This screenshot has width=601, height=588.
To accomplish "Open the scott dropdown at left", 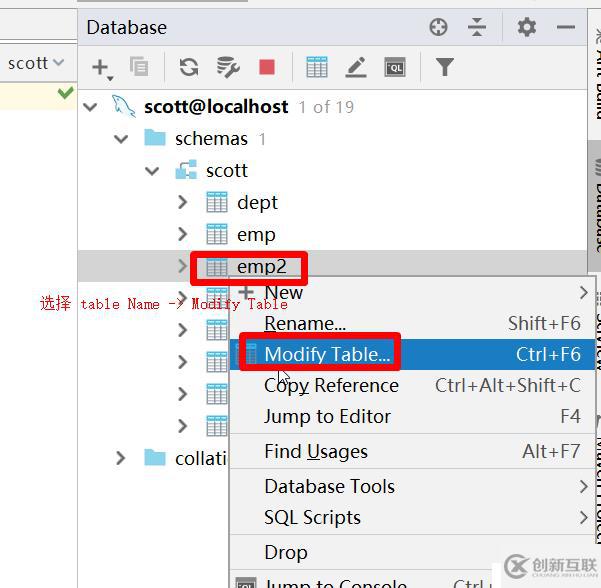I will tap(36, 63).
